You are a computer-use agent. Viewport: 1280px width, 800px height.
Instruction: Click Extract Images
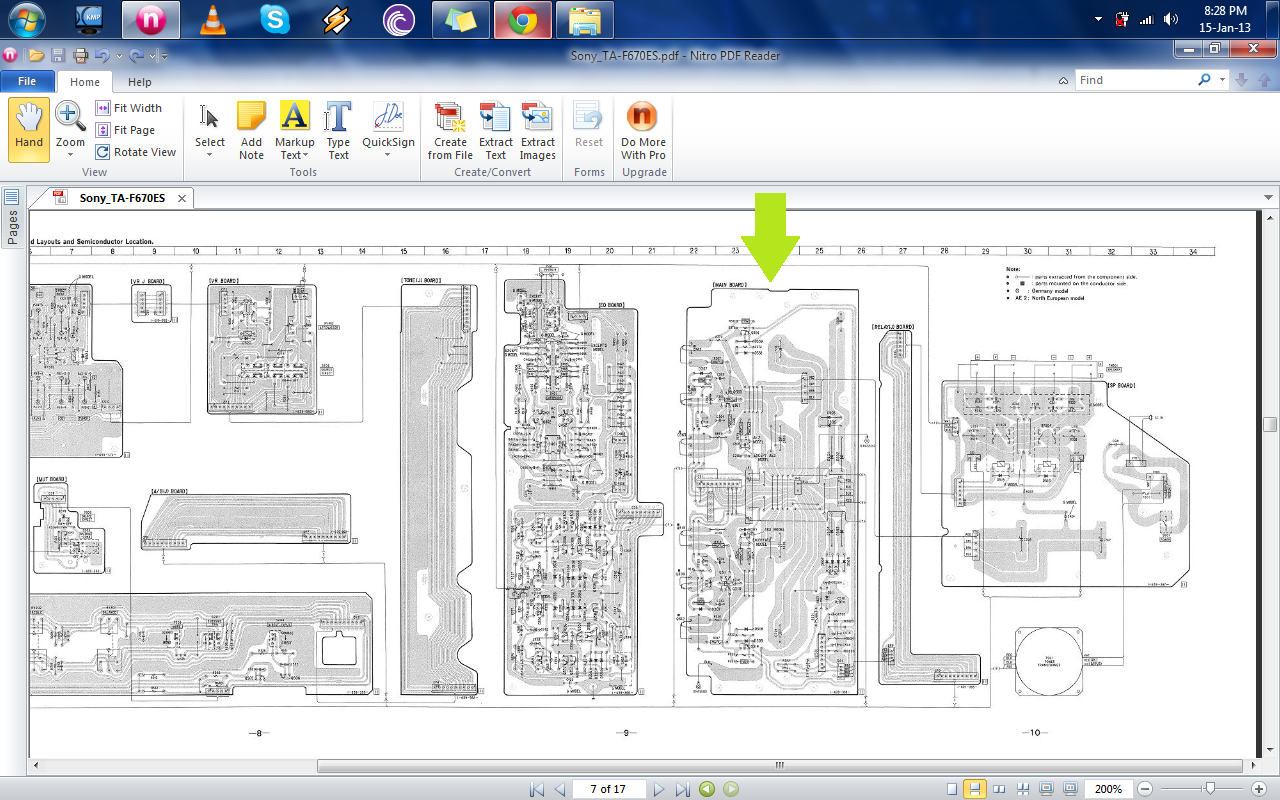tap(537, 130)
